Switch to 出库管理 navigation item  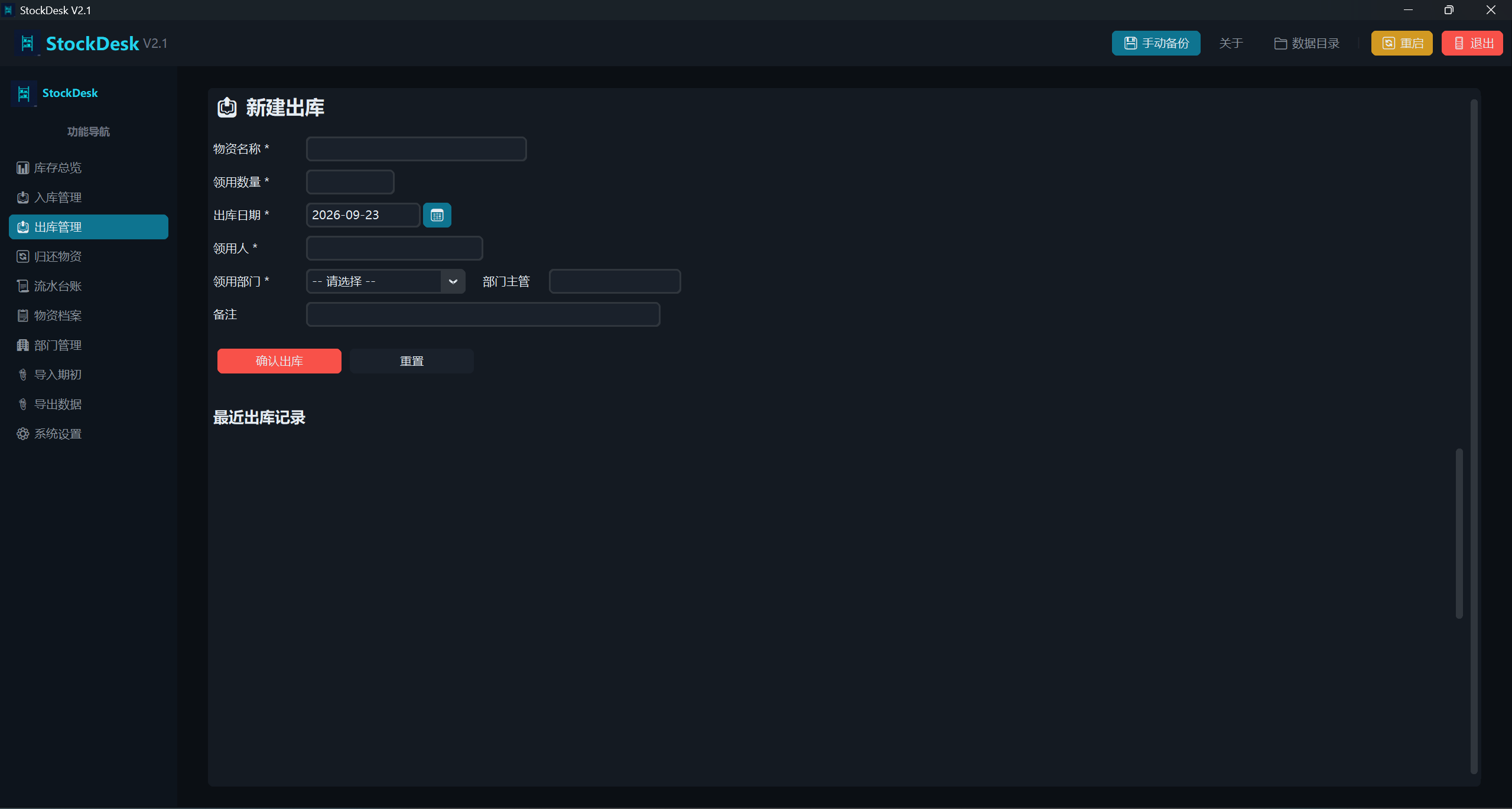pyautogui.click(x=89, y=227)
